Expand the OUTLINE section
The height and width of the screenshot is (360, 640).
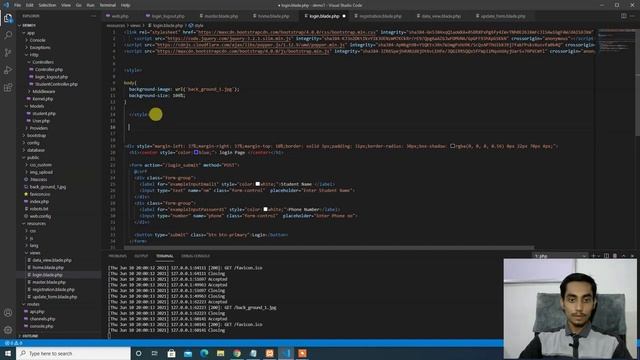point(29,336)
